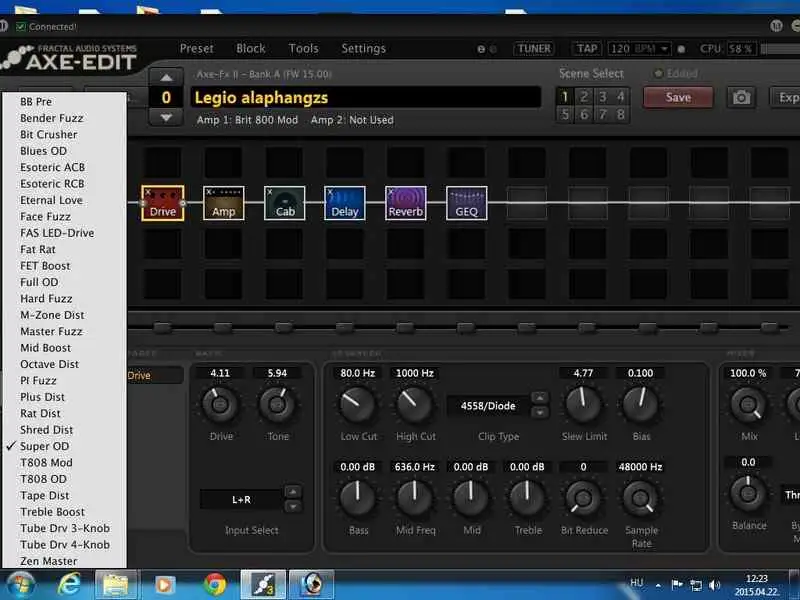Screen dimensions: 800x600
Task: Open the media player taskbar icon
Action: [x=164, y=585]
